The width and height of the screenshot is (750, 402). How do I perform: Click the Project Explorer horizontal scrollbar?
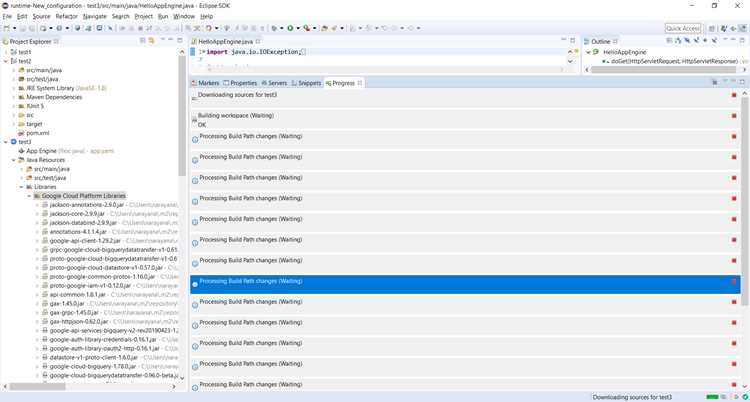point(35,386)
